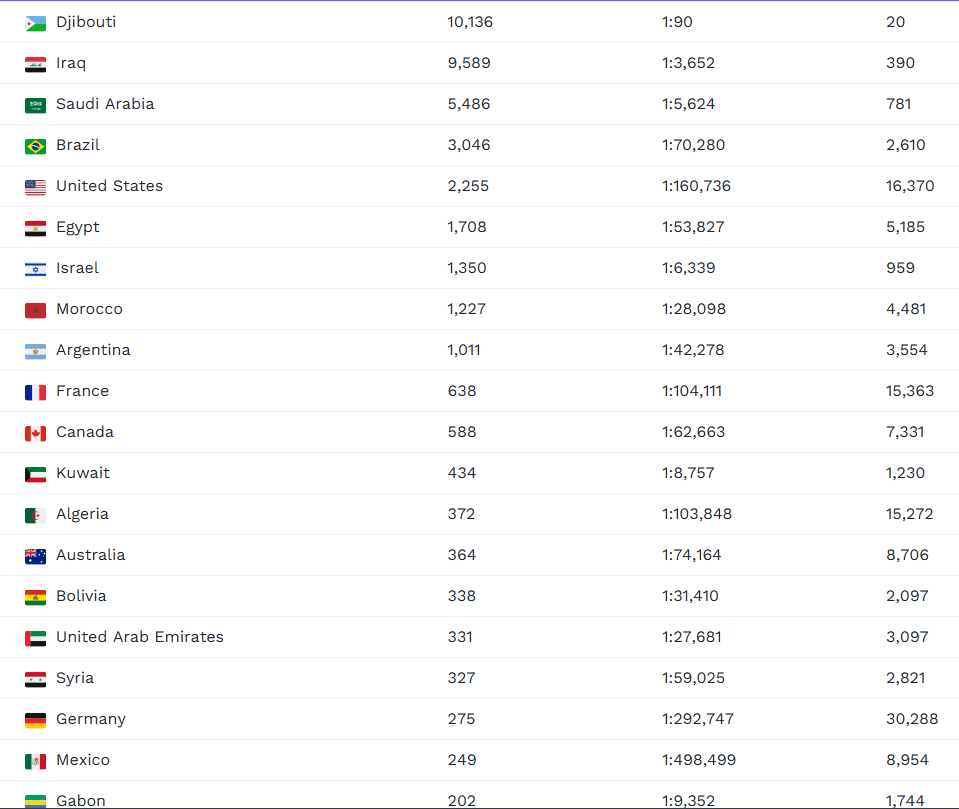The image size is (959, 809).
Task: Open the United Arab Emirates link
Action: pyautogui.click(x=140, y=637)
